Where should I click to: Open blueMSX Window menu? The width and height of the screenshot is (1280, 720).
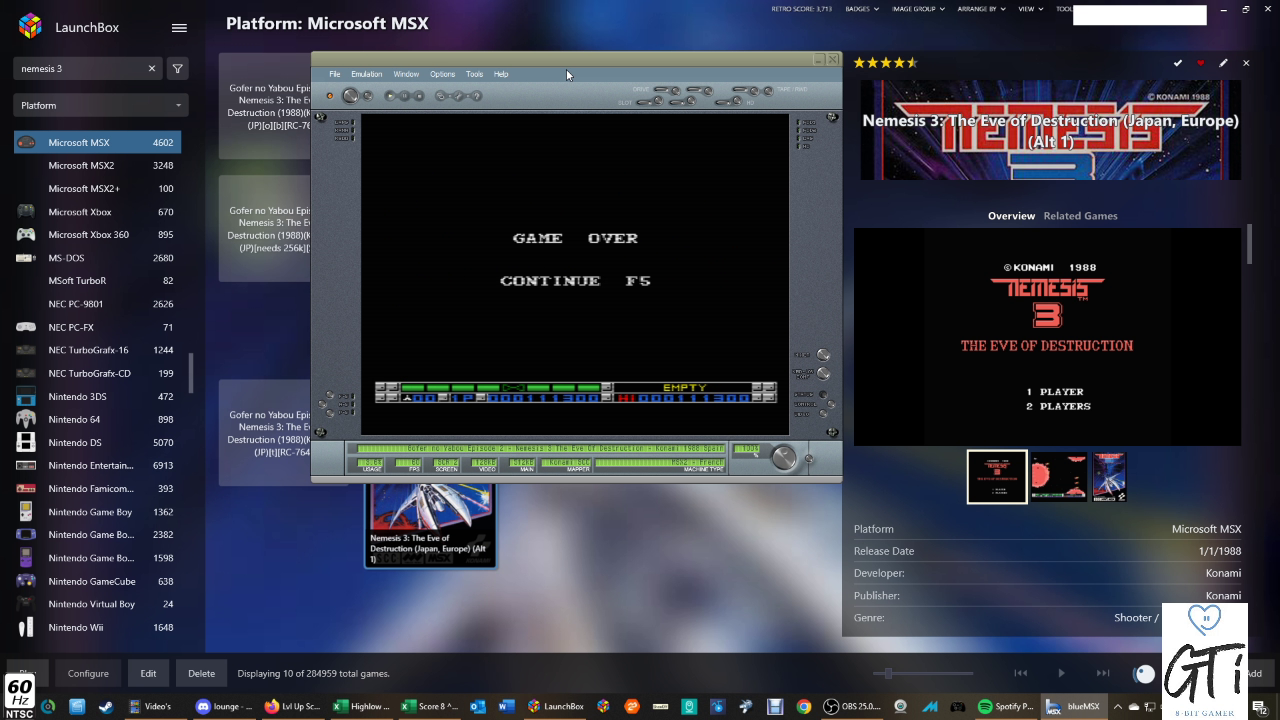point(406,74)
